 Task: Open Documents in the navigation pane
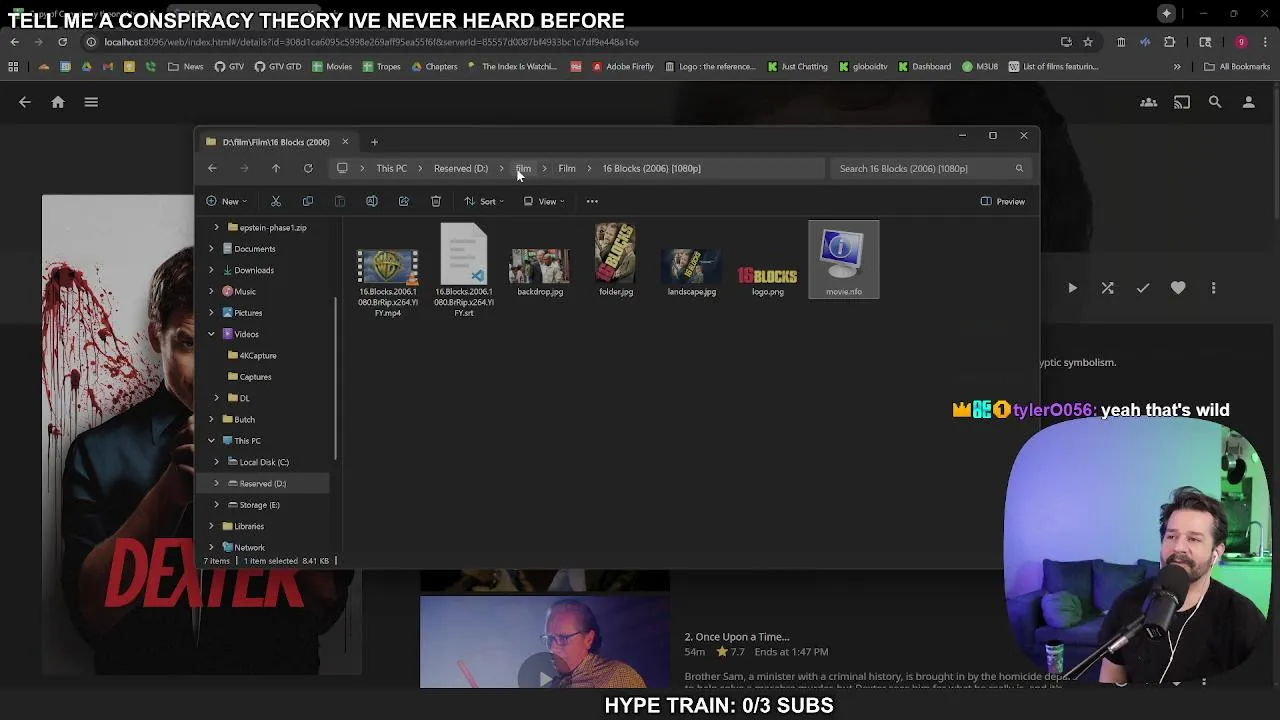pyautogui.click(x=254, y=249)
